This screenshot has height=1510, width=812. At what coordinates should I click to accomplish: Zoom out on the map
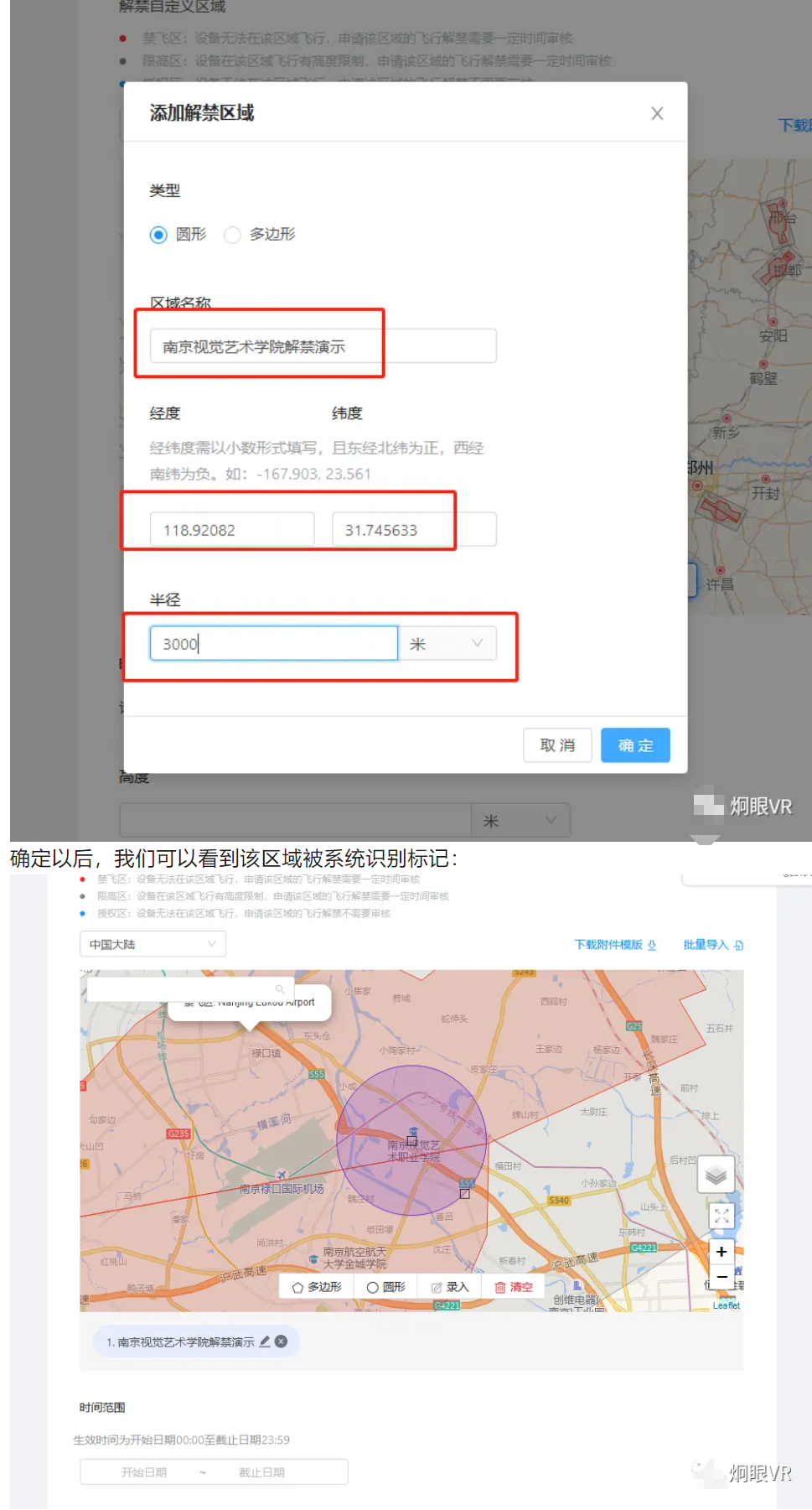(721, 1276)
